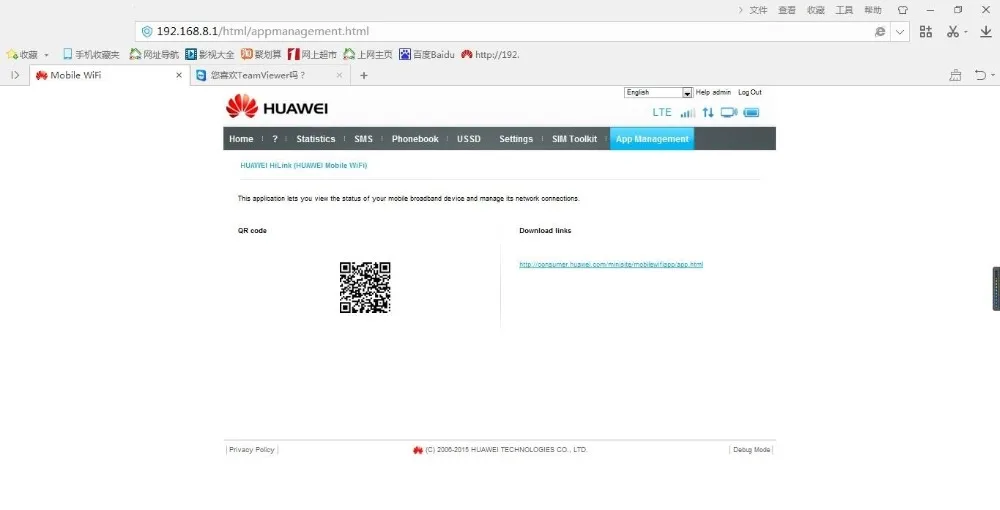Click the scissors screenshot tool icon
The width and height of the screenshot is (1000, 510).
[953, 31]
